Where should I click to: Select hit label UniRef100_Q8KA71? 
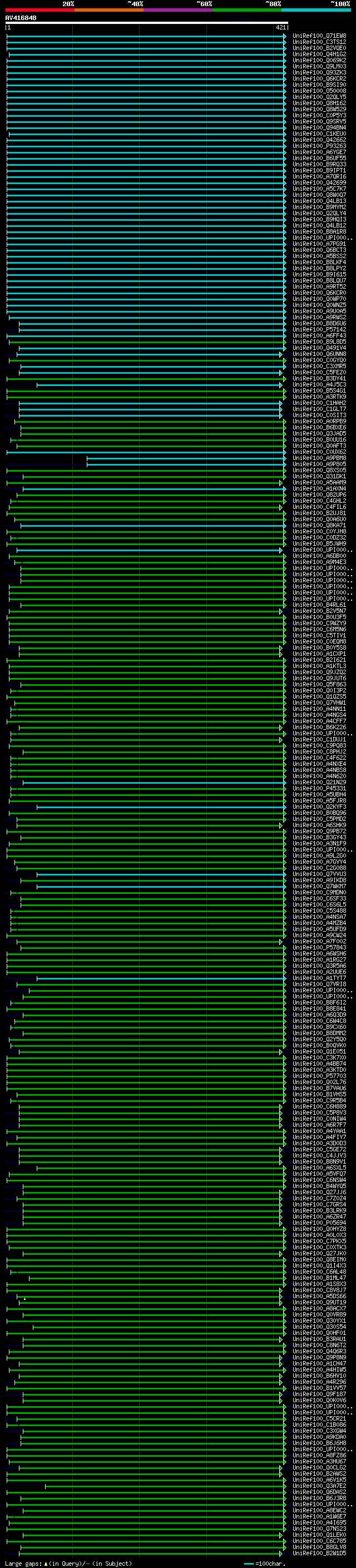coord(319,525)
